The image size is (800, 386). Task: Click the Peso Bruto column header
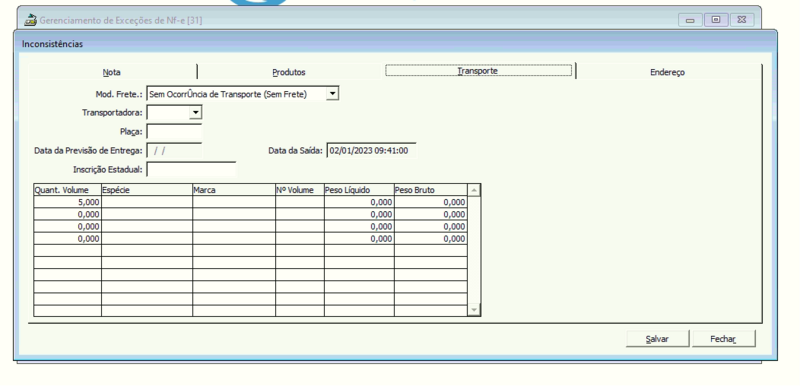tap(431, 190)
